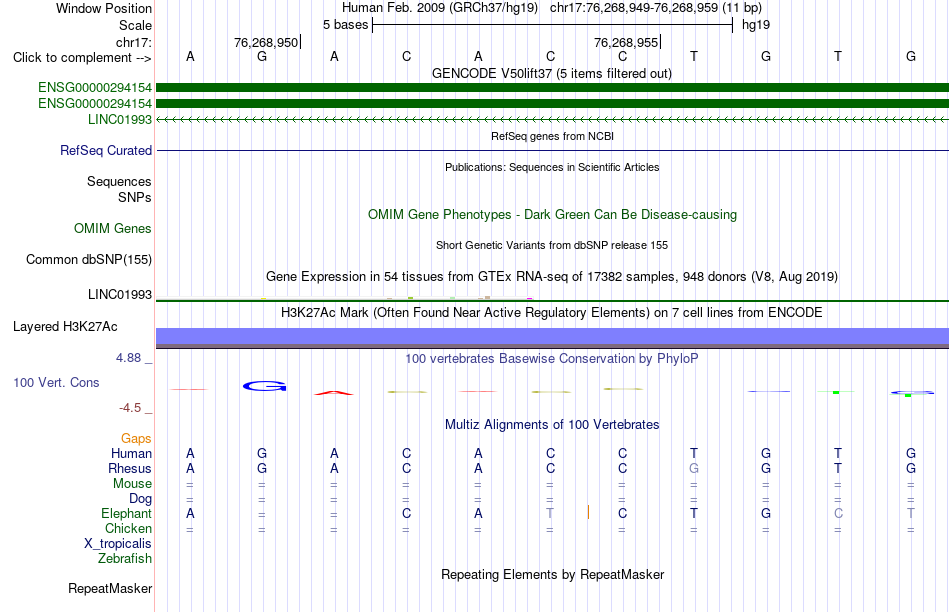Open the 'Layered H3K27Ac' track label
The image size is (950, 612).
click(x=65, y=327)
